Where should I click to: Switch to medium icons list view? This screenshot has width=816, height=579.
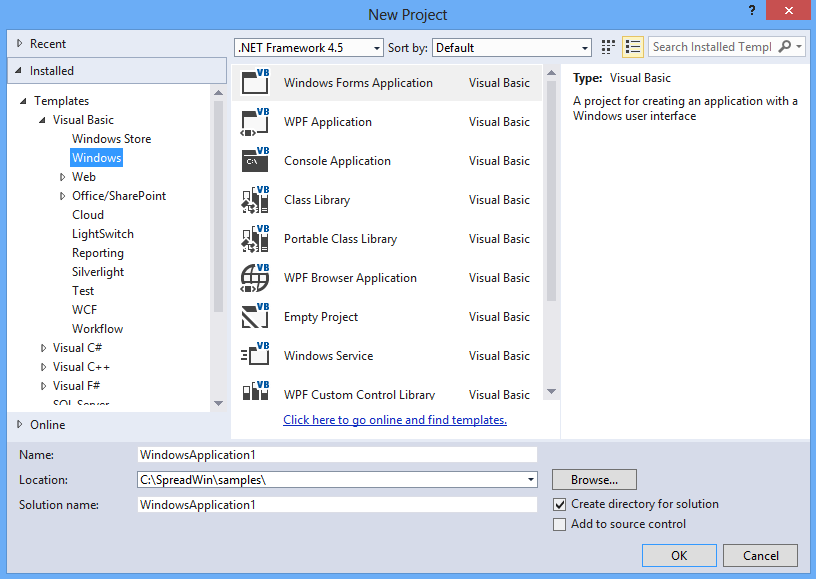tap(632, 47)
